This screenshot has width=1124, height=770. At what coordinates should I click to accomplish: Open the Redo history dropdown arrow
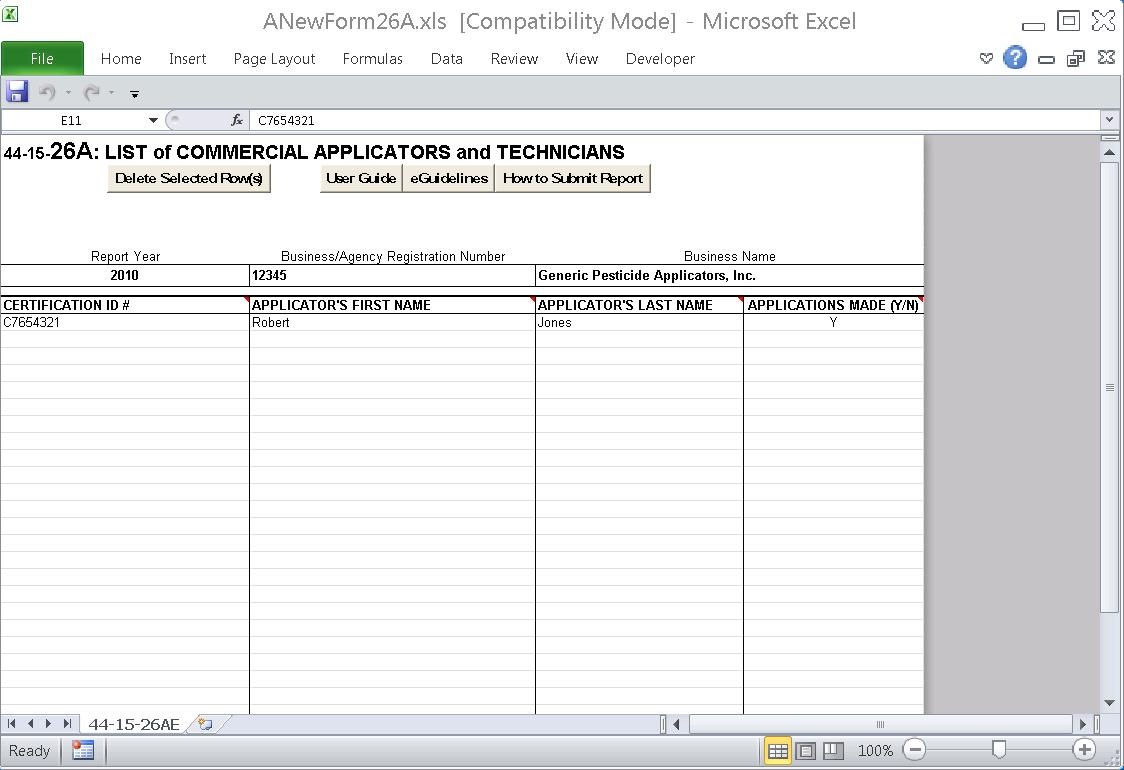[x=111, y=92]
